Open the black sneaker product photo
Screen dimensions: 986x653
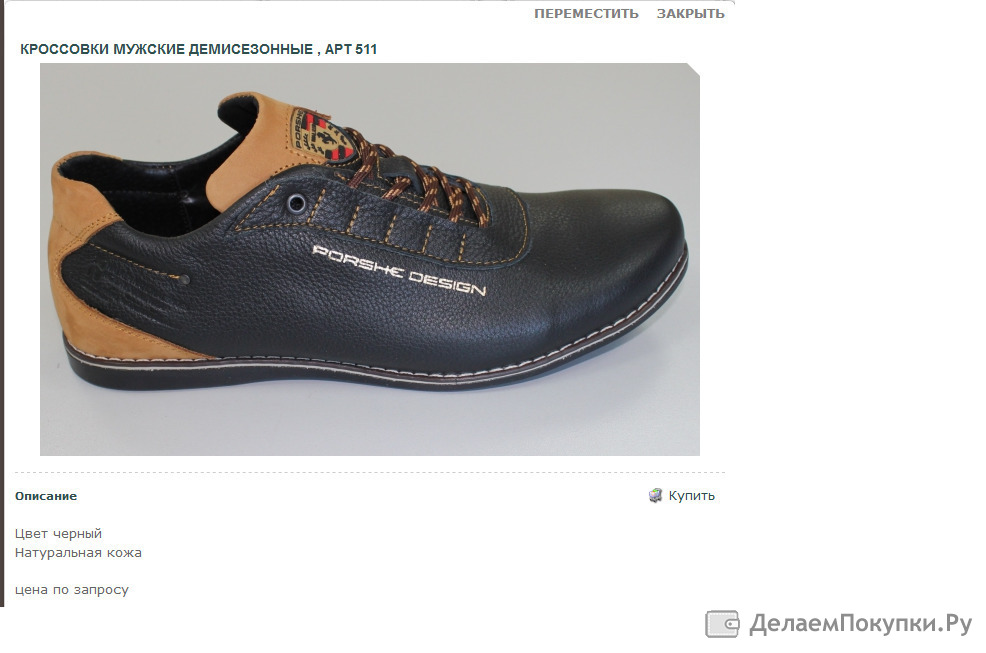click(370, 259)
